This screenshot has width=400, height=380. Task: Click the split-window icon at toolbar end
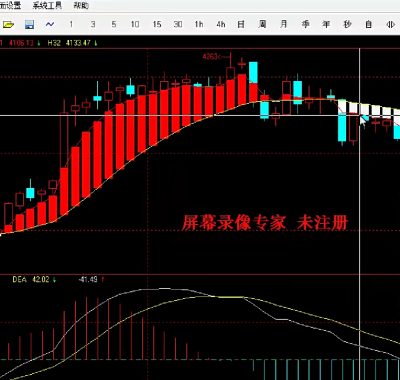pyautogui.click(x=389, y=24)
